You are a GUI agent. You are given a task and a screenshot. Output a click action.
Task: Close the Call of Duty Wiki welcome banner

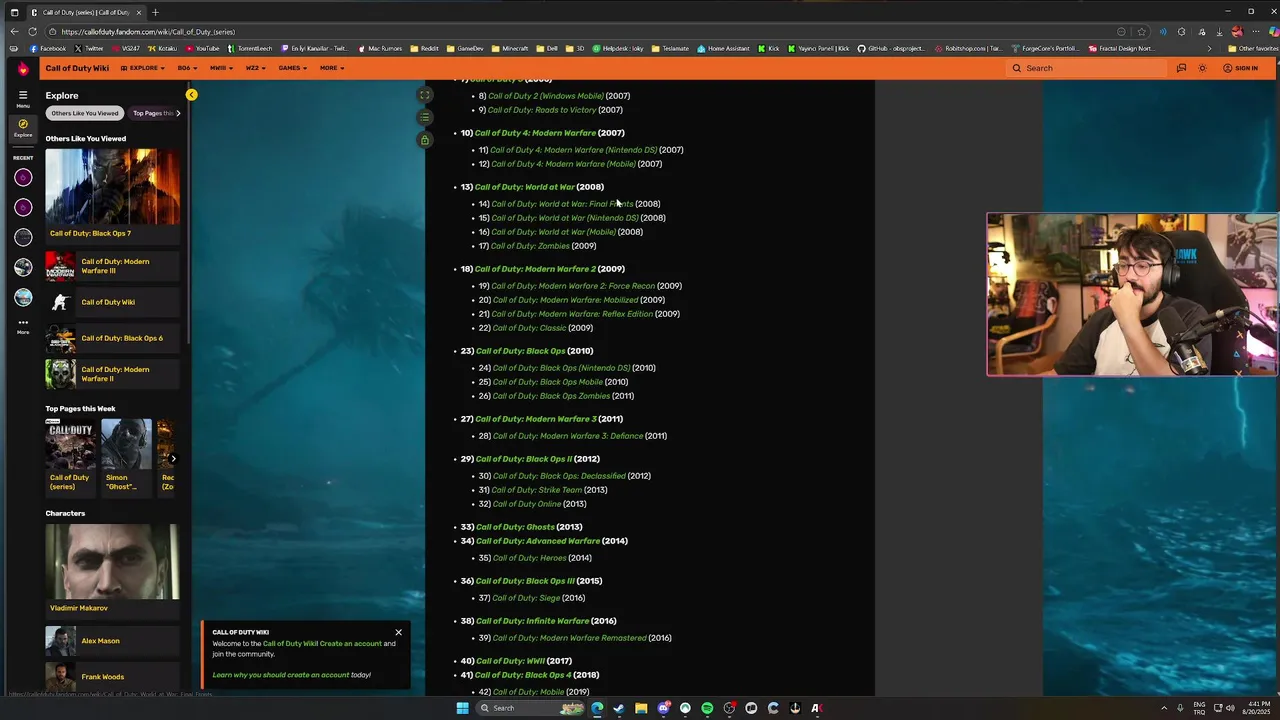pos(398,632)
